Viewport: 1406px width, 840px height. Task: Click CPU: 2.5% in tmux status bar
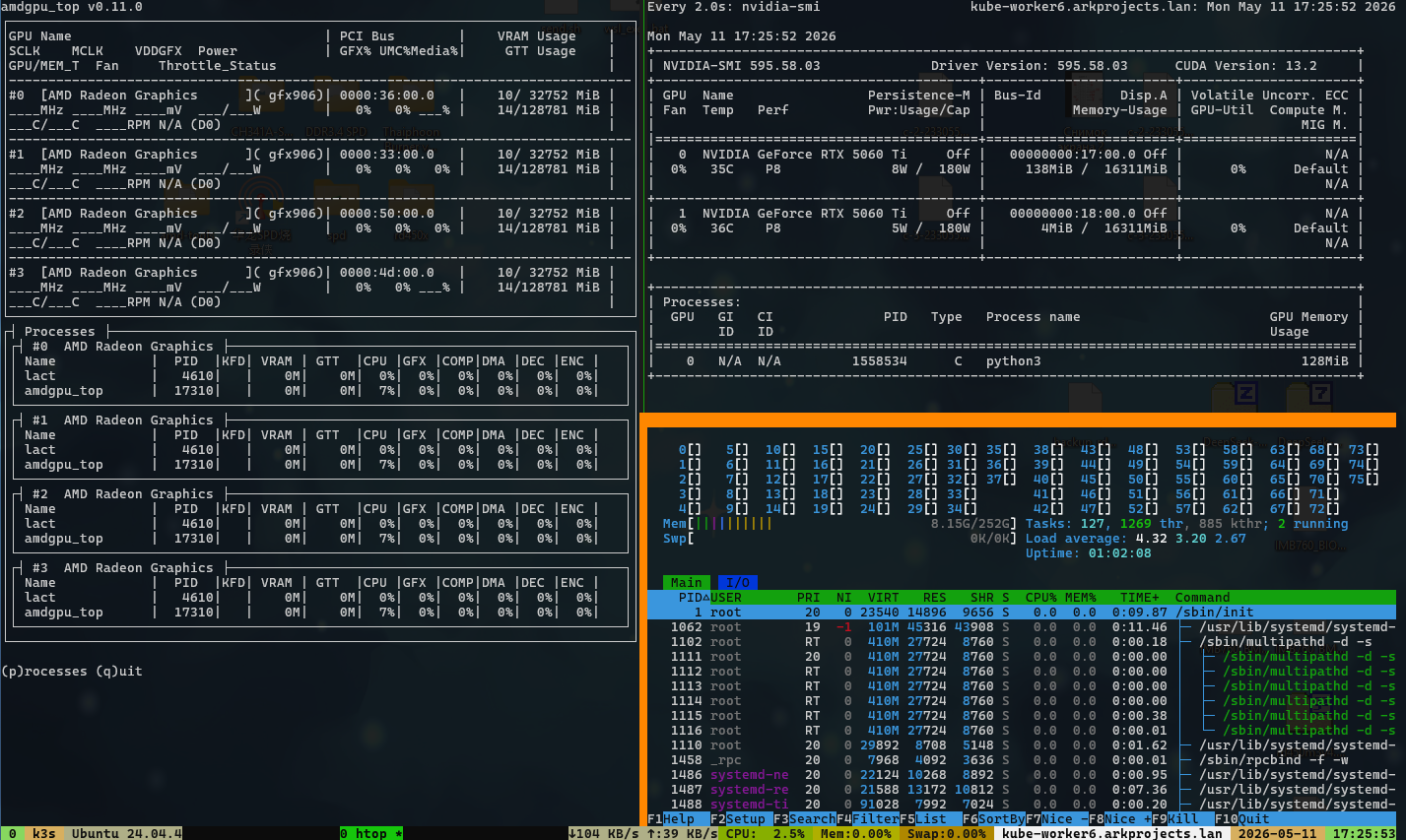pyautogui.click(x=766, y=833)
